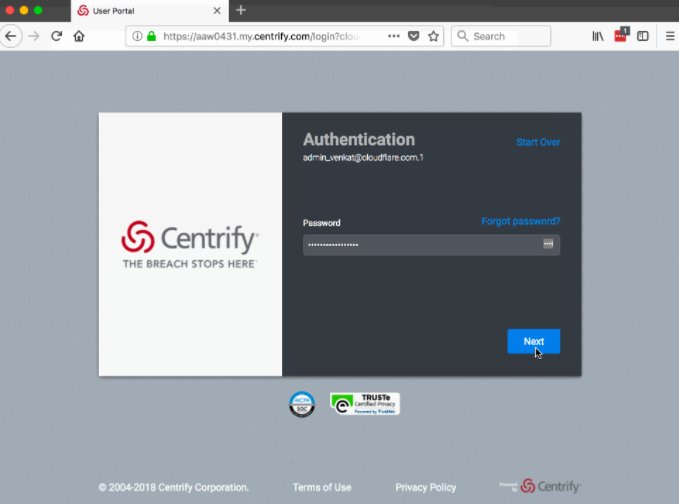Toggle the sidebar view icon
Viewport: 679px width, 504px height.
[x=643, y=36]
